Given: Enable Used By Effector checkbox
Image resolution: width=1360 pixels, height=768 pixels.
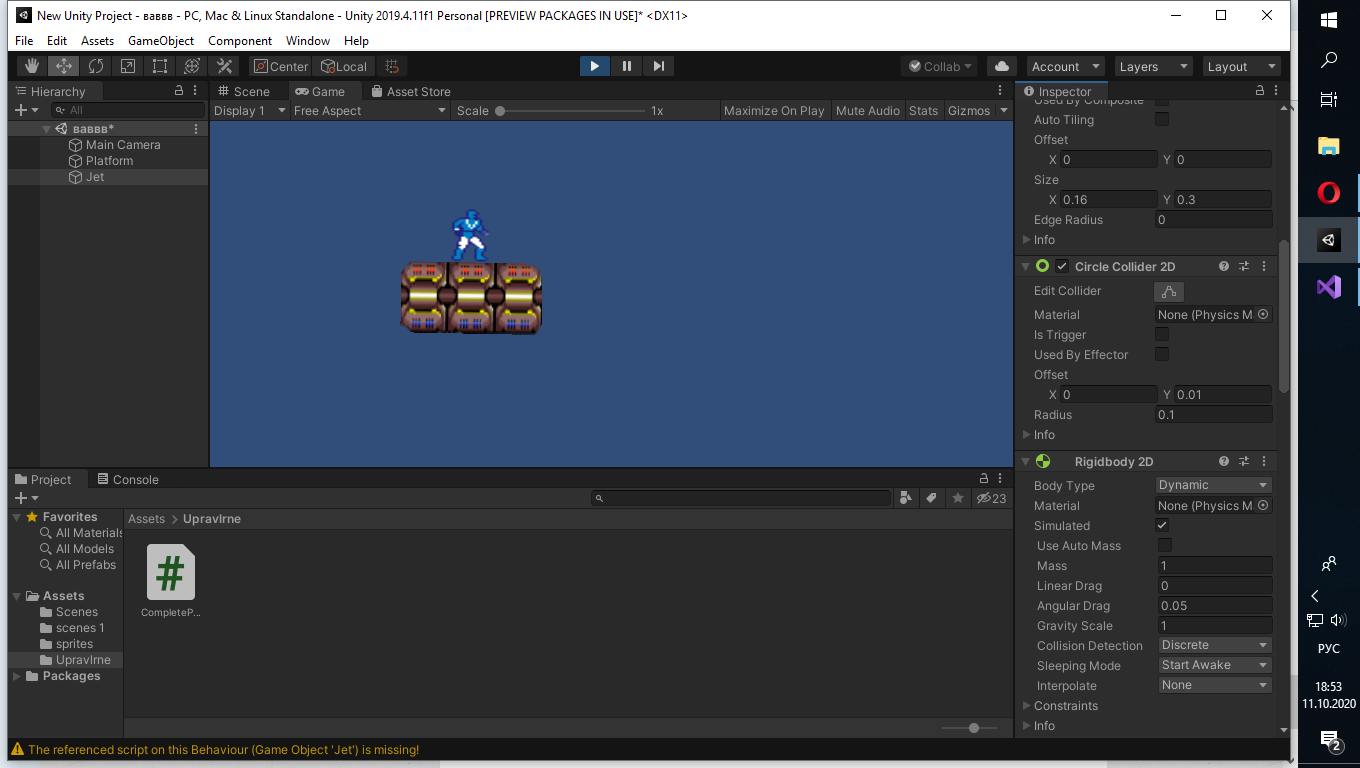Looking at the screenshot, I should [1162, 354].
